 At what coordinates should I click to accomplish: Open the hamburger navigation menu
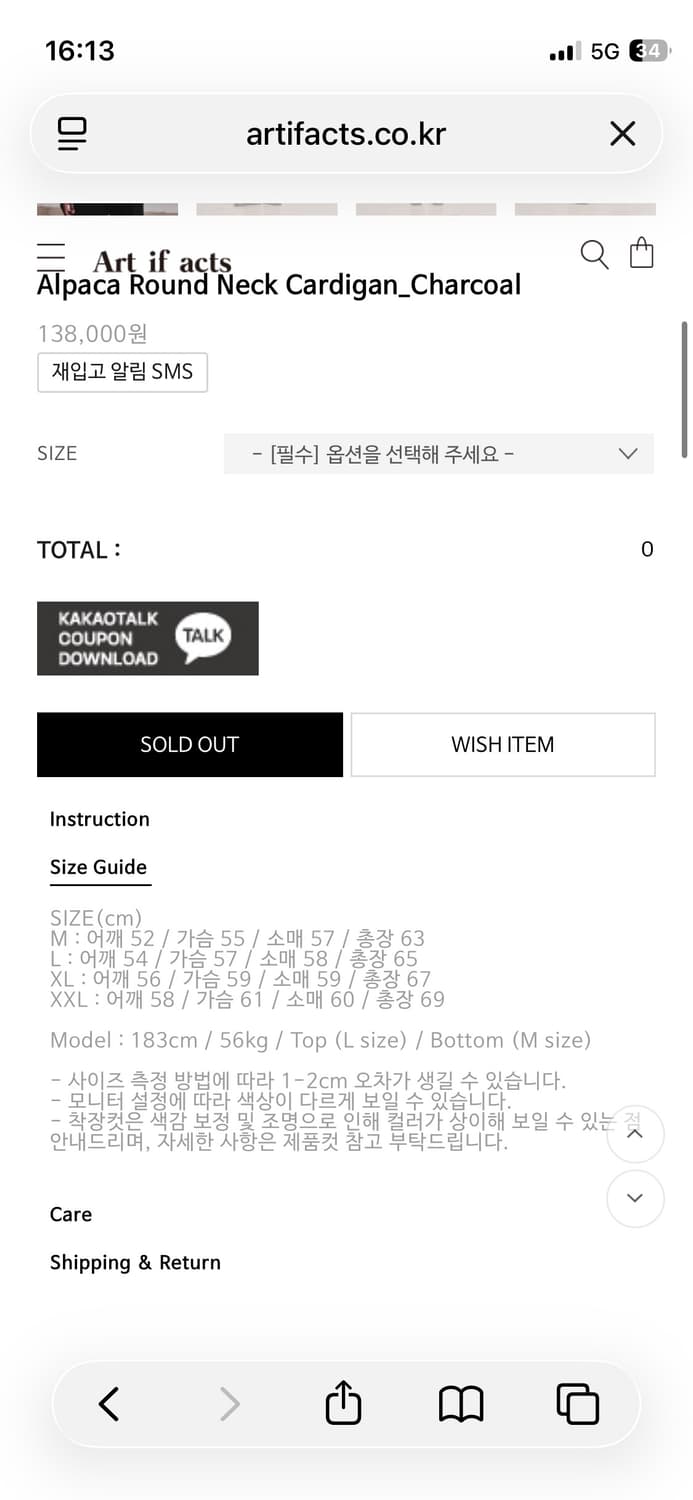click(51, 256)
